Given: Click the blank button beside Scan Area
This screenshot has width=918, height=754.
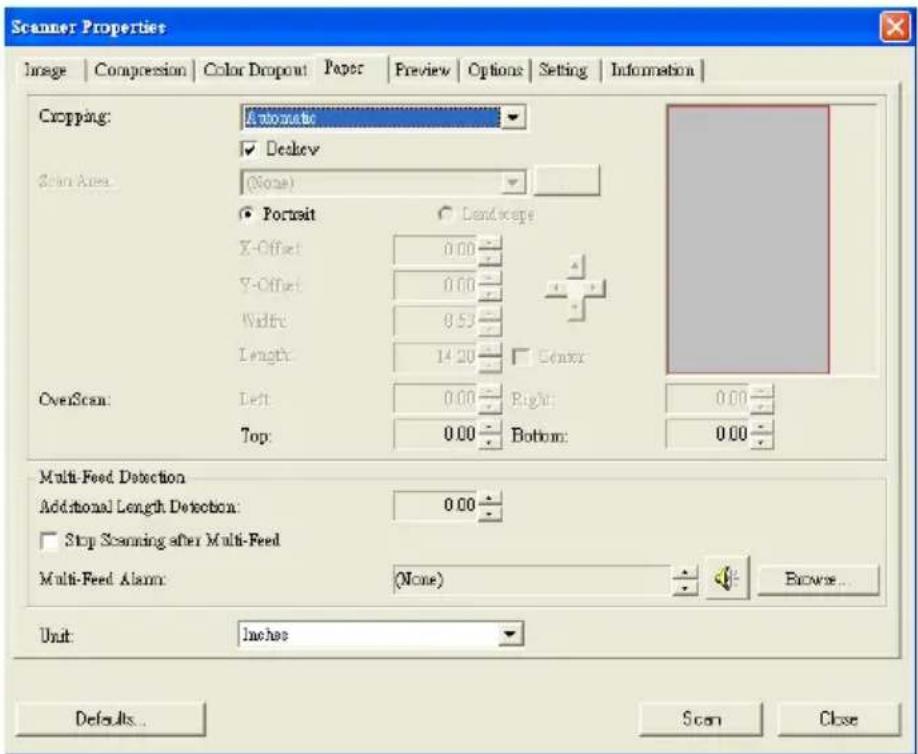Looking at the screenshot, I should (567, 180).
